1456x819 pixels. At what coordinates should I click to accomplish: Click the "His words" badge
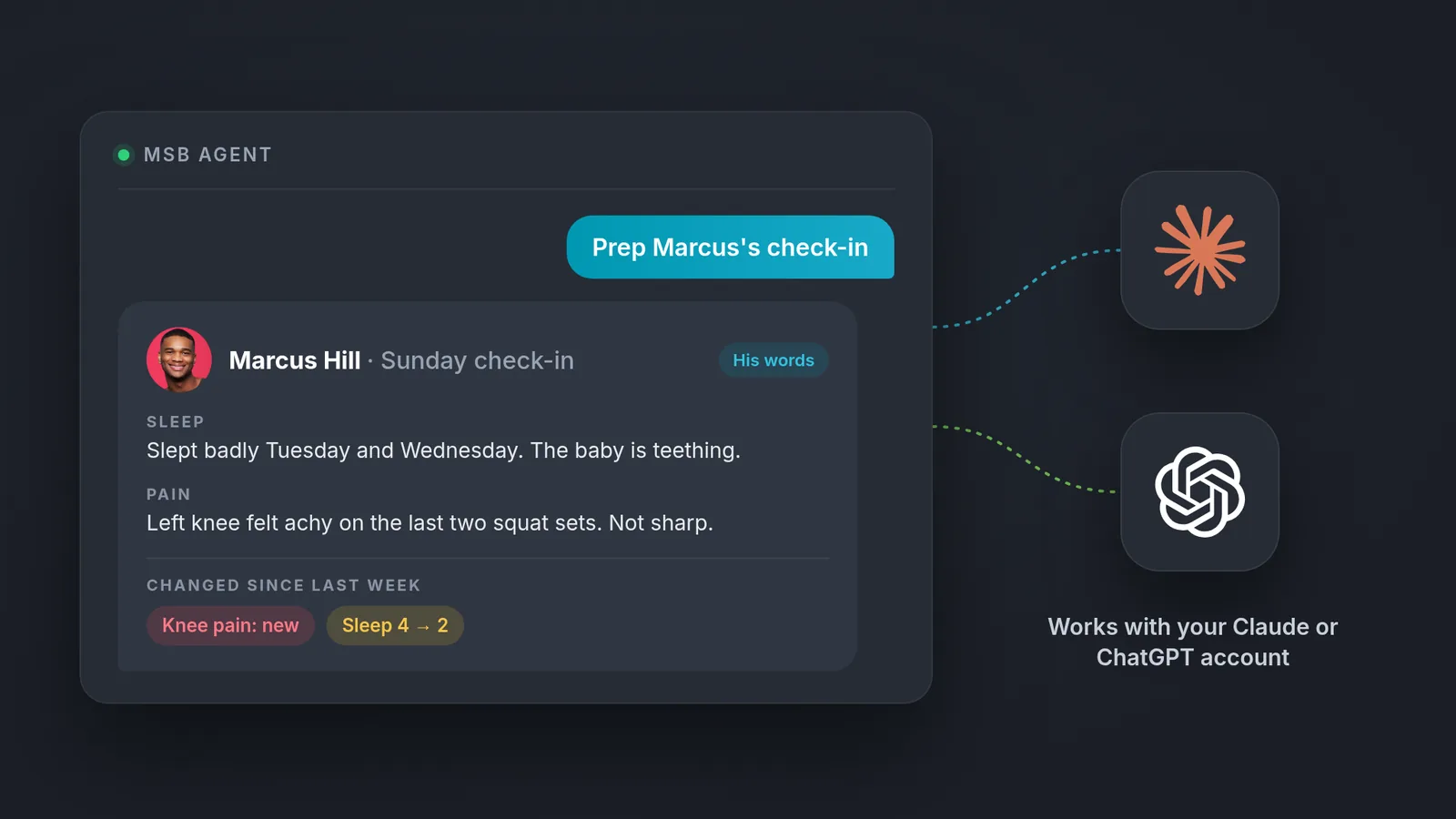[x=773, y=360]
